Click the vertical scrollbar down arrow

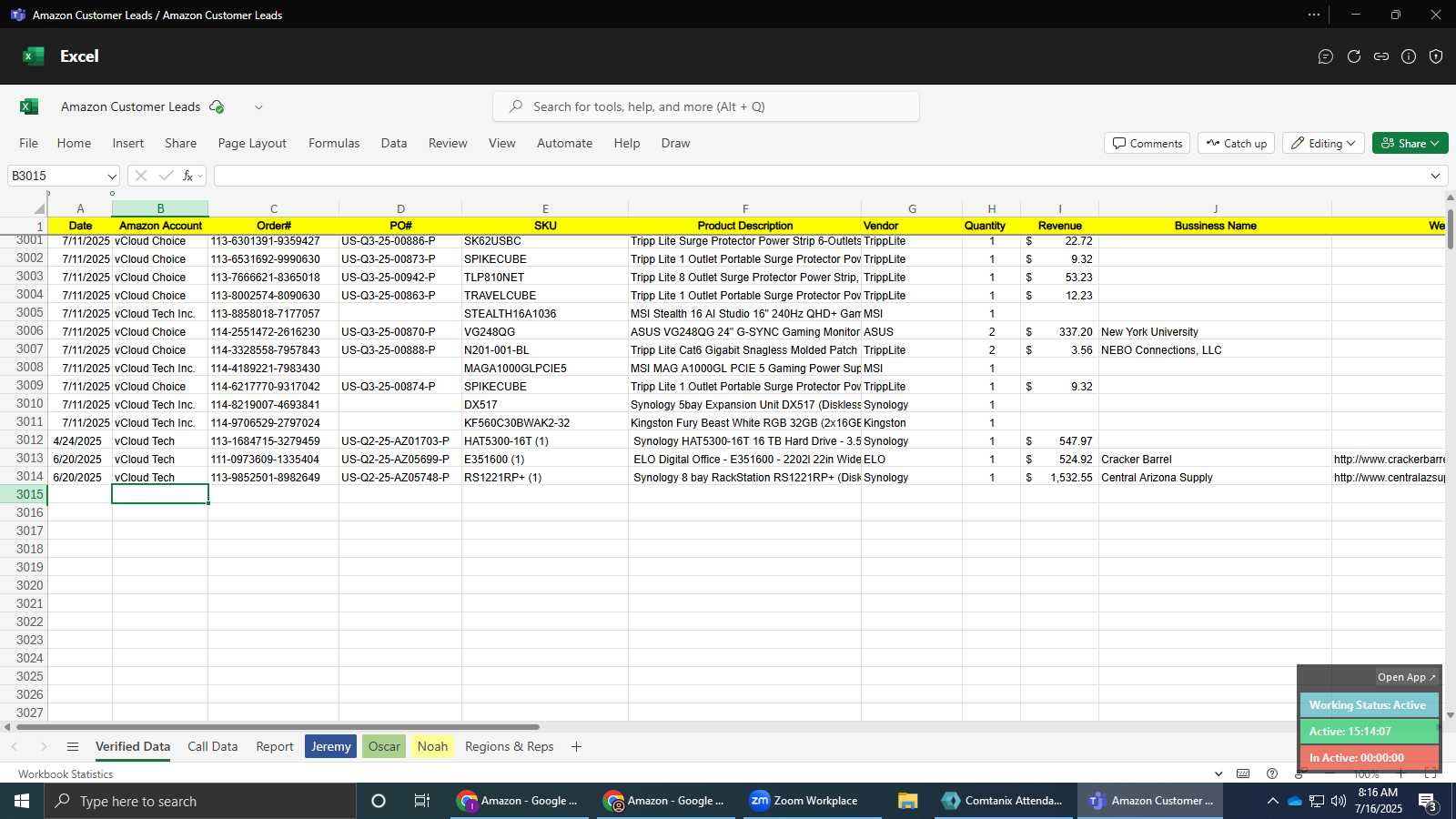click(1450, 715)
